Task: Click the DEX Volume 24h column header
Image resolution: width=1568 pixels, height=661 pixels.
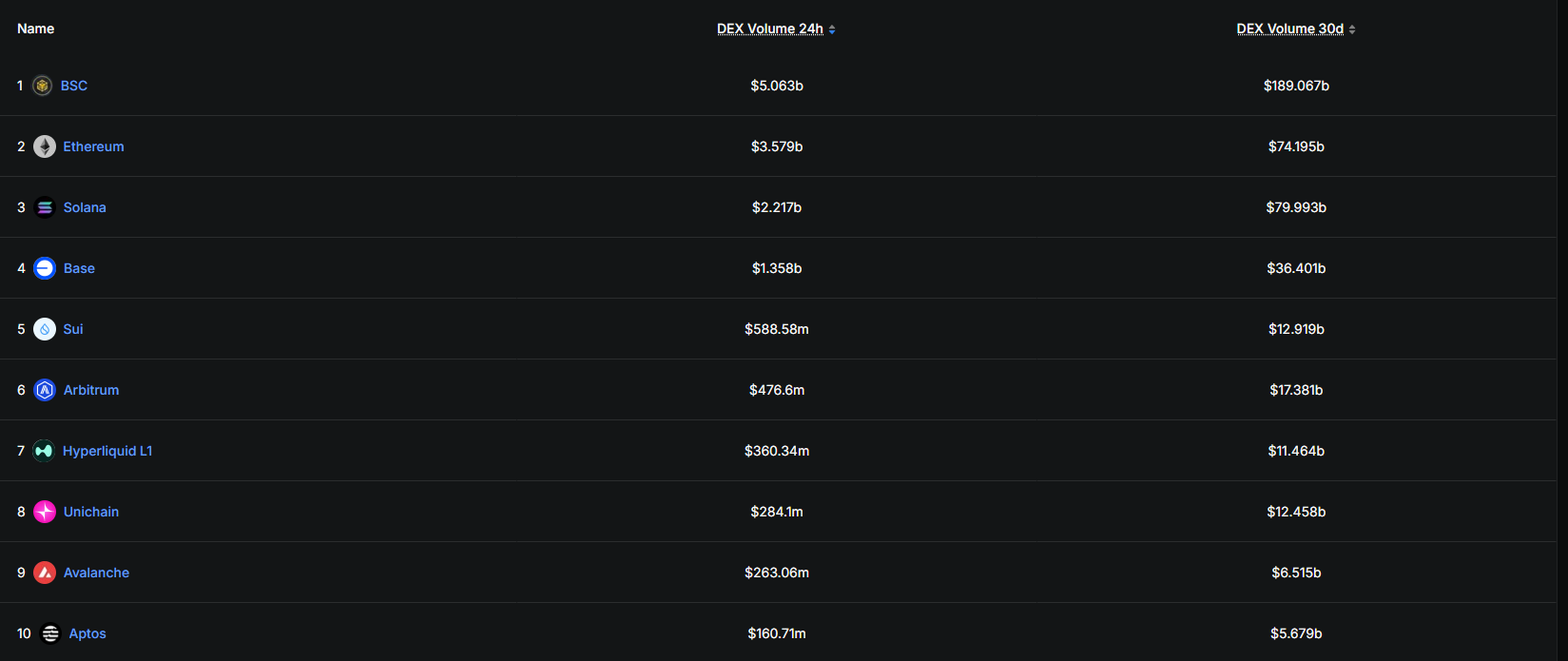Action: [x=769, y=29]
